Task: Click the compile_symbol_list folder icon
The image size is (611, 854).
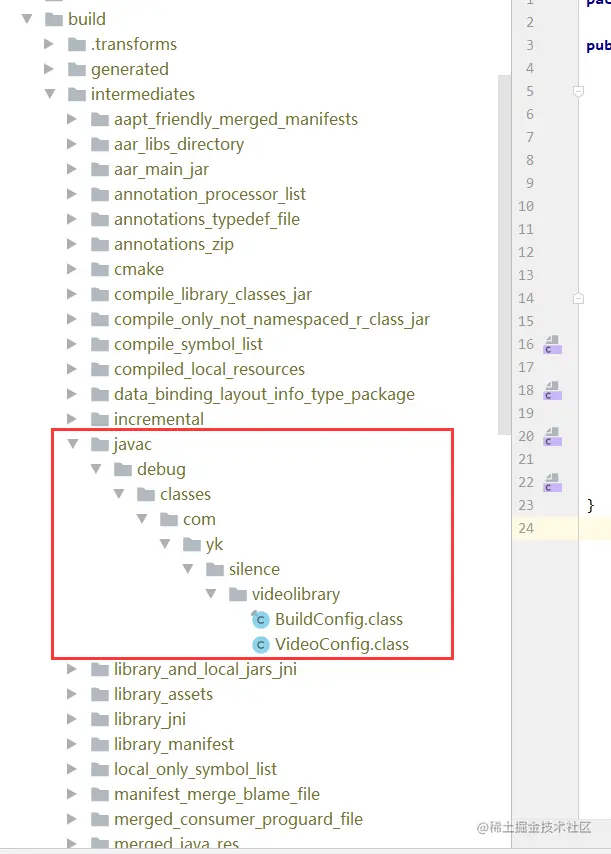Action: 100,344
